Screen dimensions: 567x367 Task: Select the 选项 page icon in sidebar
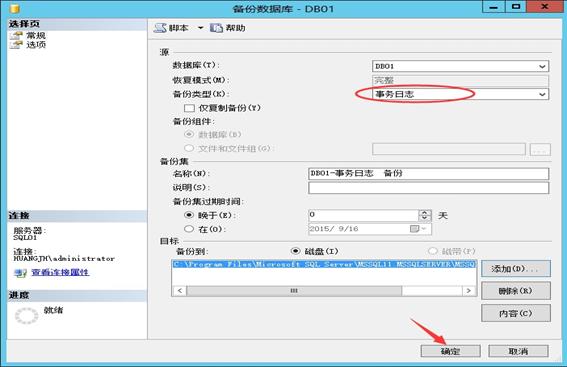pos(16,44)
